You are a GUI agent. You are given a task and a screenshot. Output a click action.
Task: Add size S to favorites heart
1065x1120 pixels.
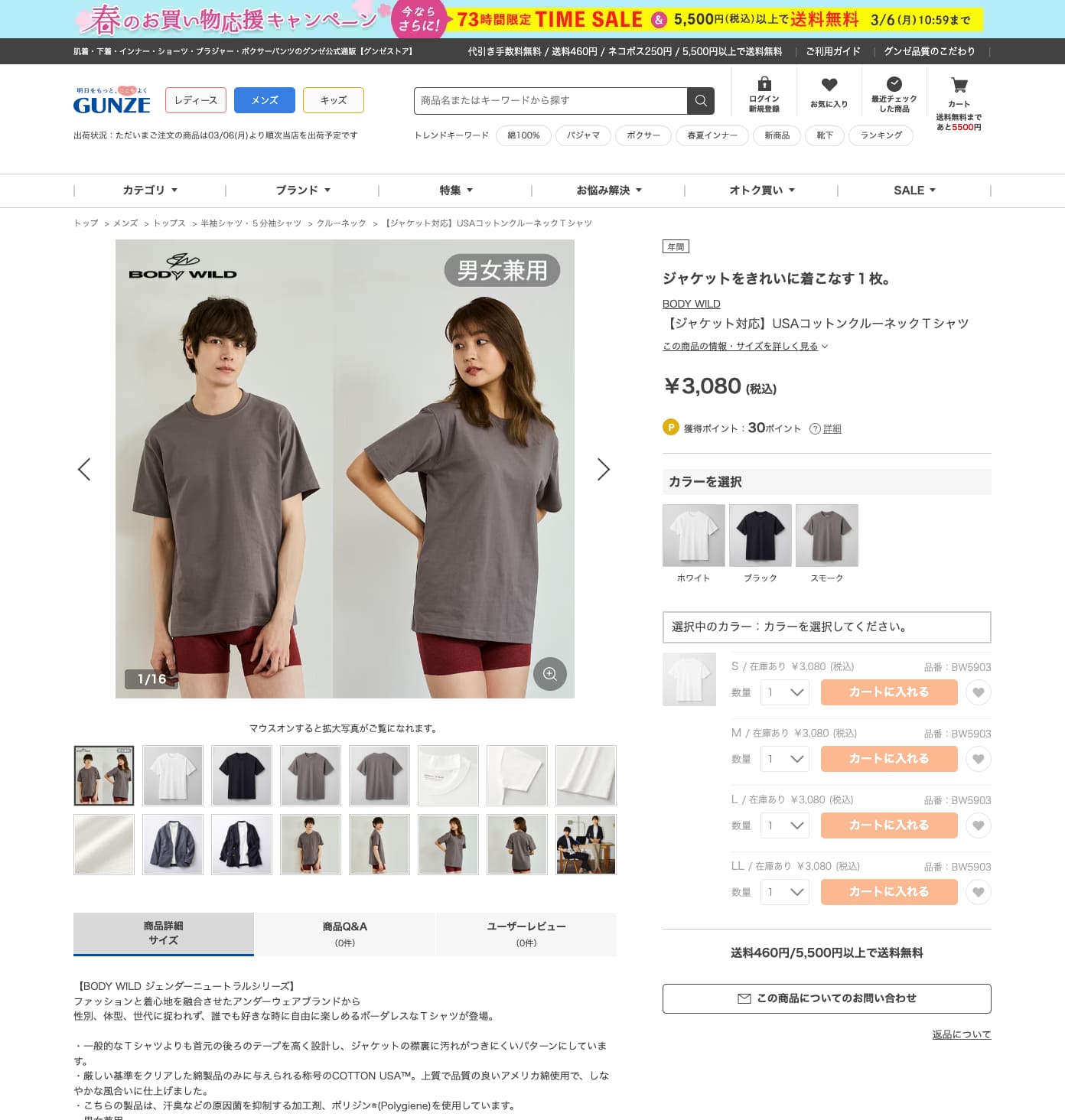tap(979, 692)
